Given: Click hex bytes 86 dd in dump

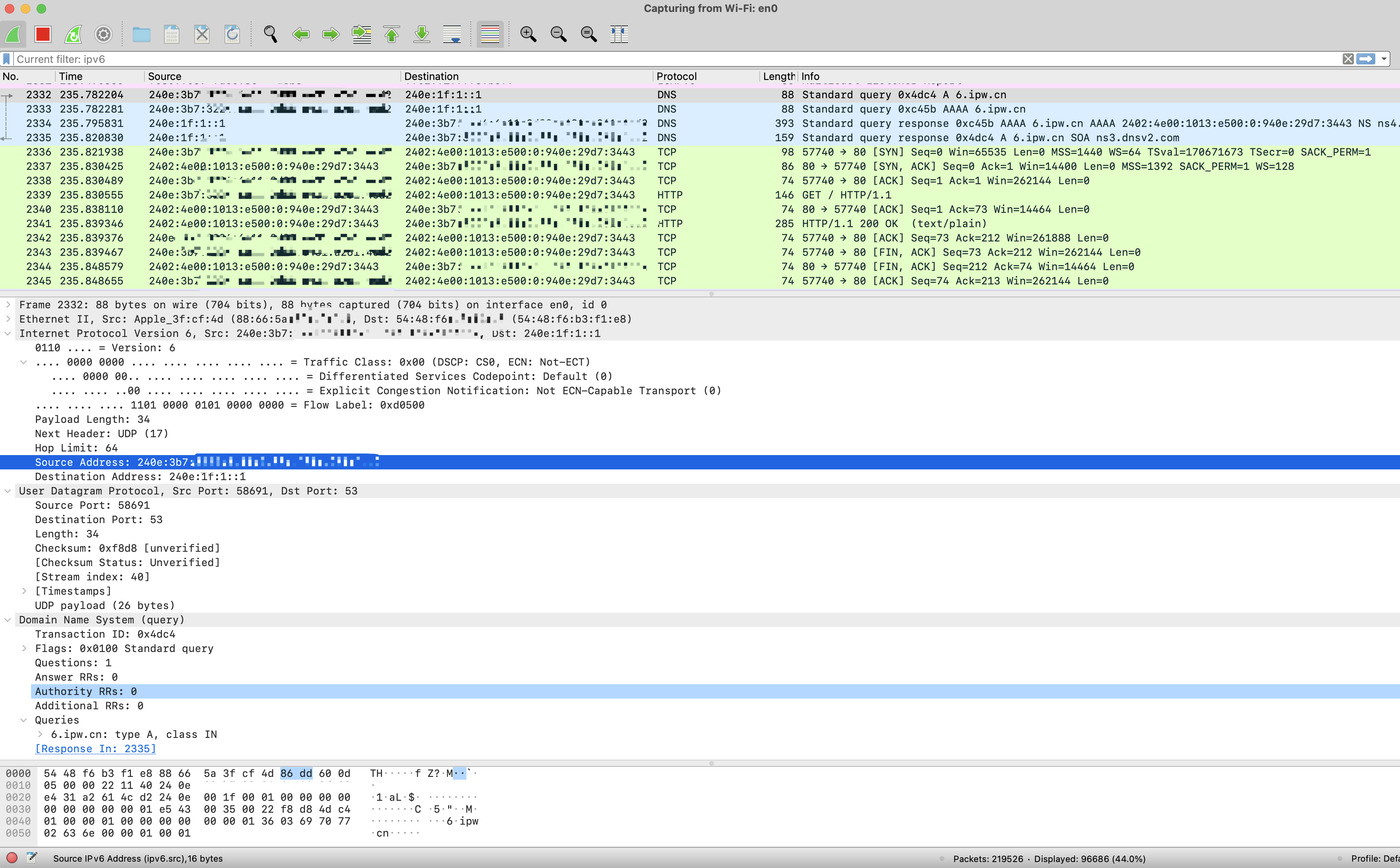Looking at the screenshot, I should point(296,773).
